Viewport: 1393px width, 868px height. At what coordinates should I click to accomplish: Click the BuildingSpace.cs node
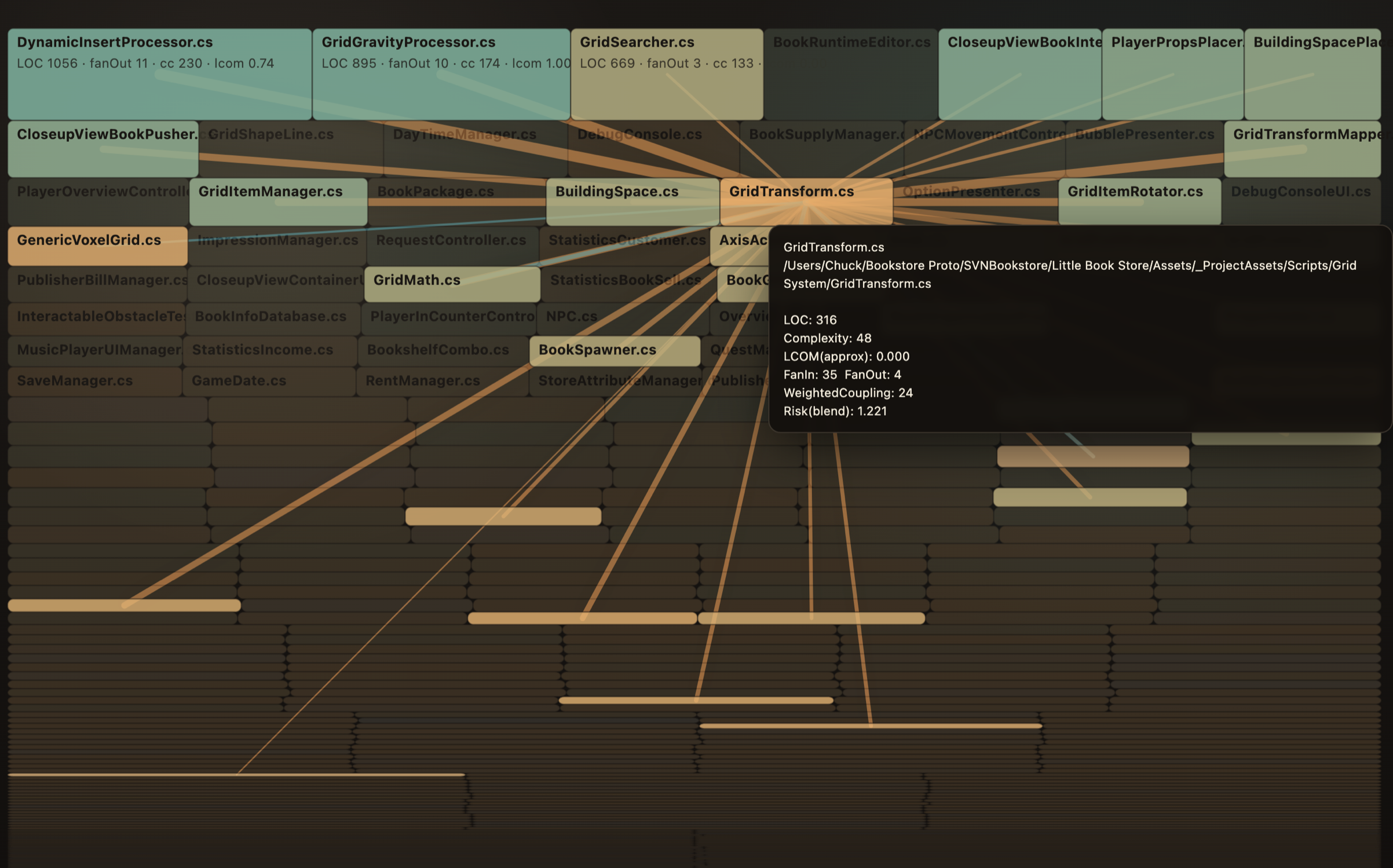click(x=632, y=201)
